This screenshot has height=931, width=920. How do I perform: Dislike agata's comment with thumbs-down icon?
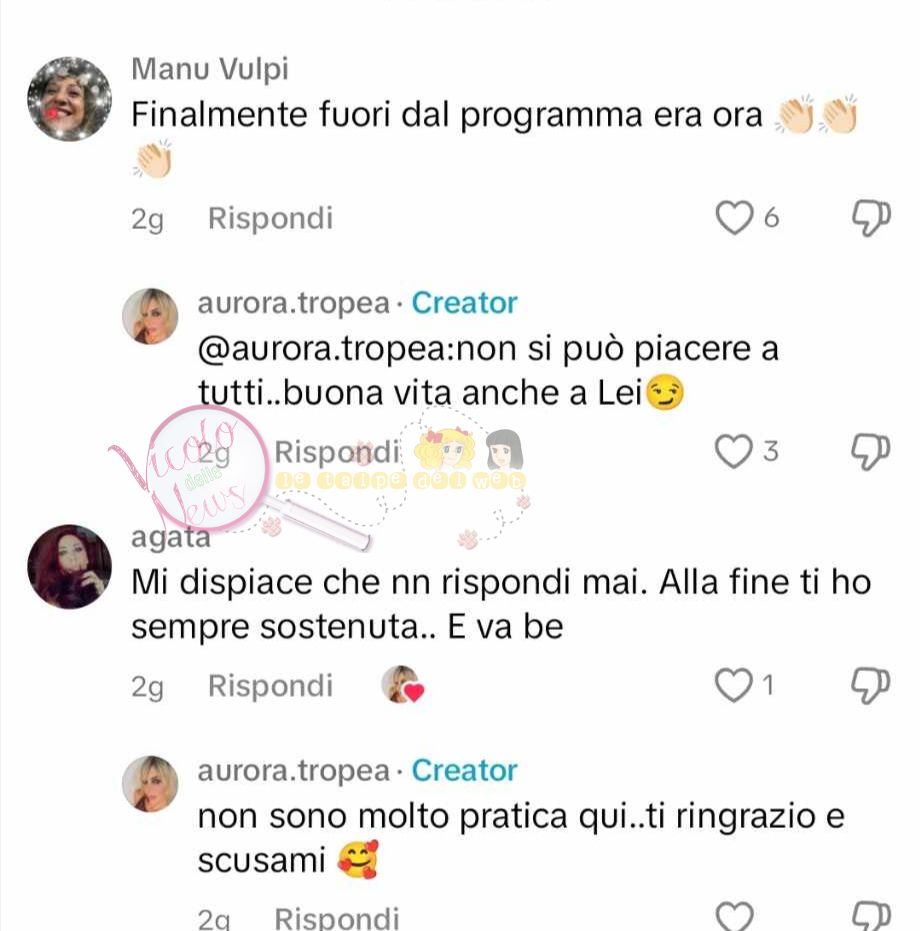point(871,685)
